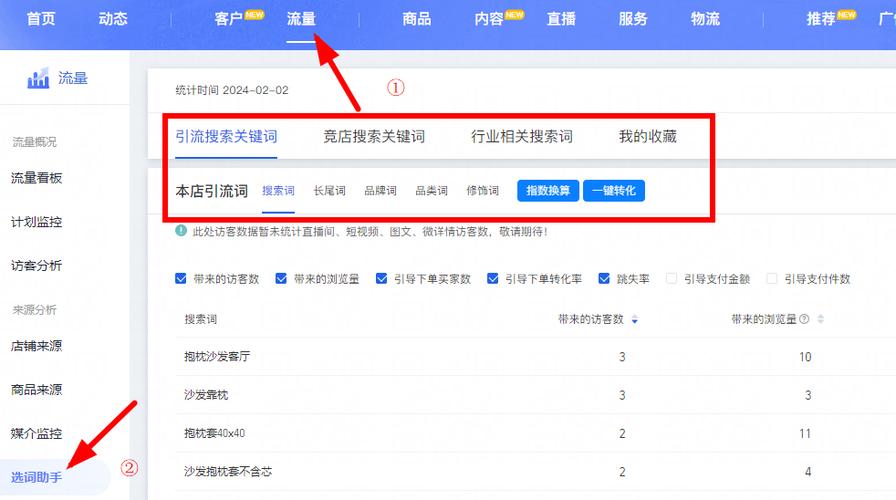This screenshot has height=500, width=896.
Task: Sort by the 带来的浏览量 sort arrows
Action: click(x=821, y=319)
